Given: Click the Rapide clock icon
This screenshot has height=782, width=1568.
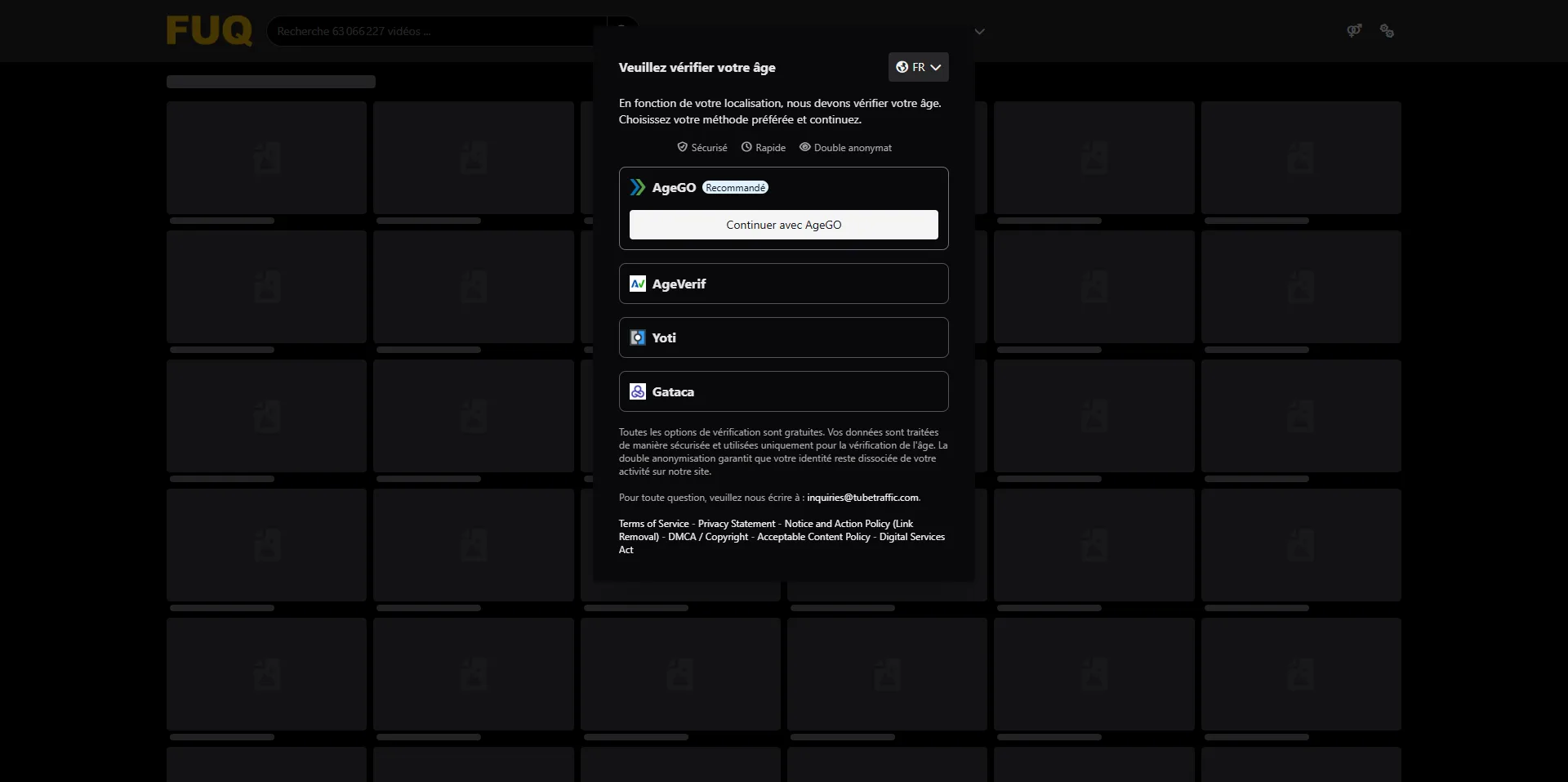Looking at the screenshot, I should coord(746,147).
